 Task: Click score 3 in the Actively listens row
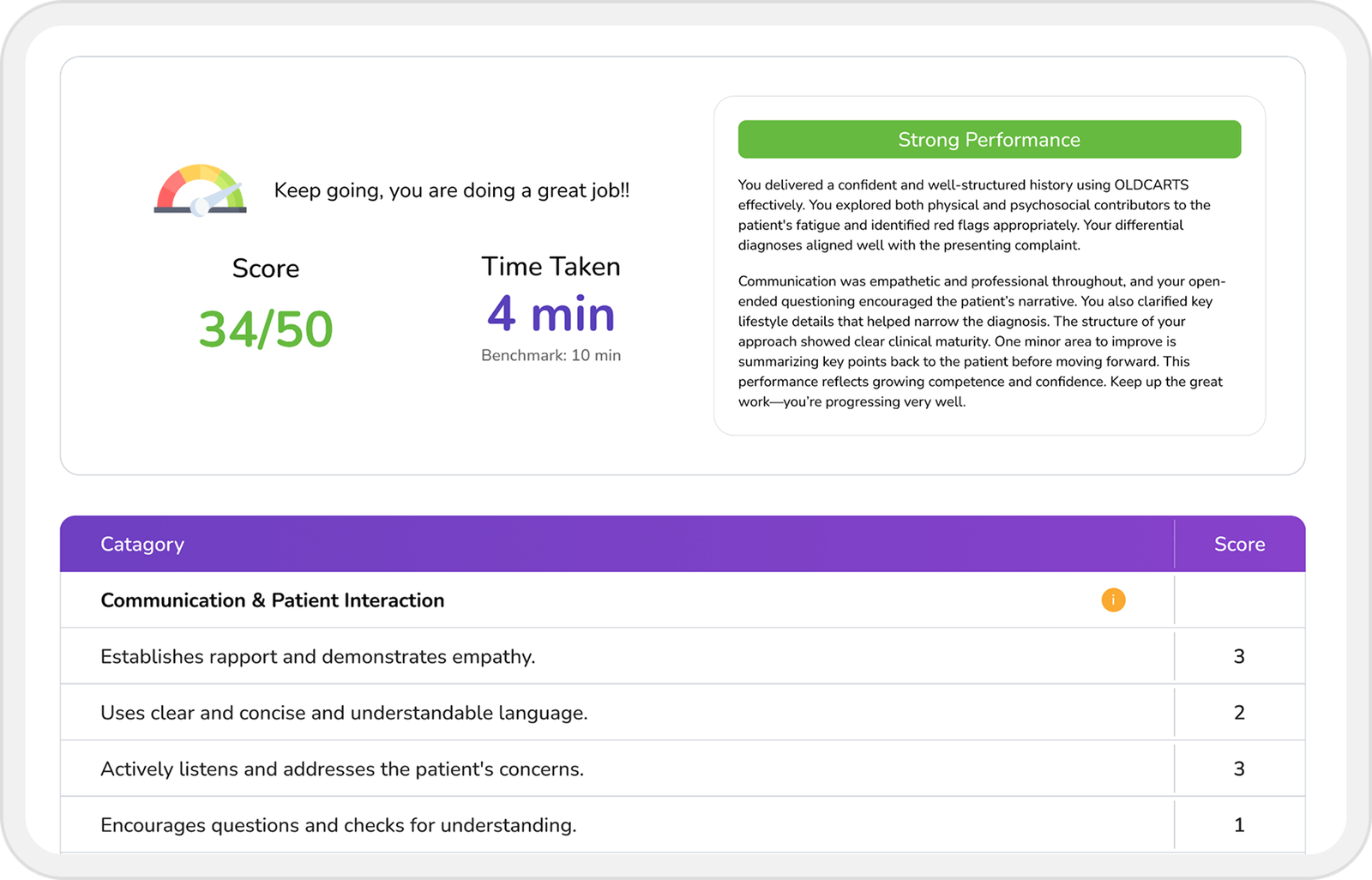1239,768
